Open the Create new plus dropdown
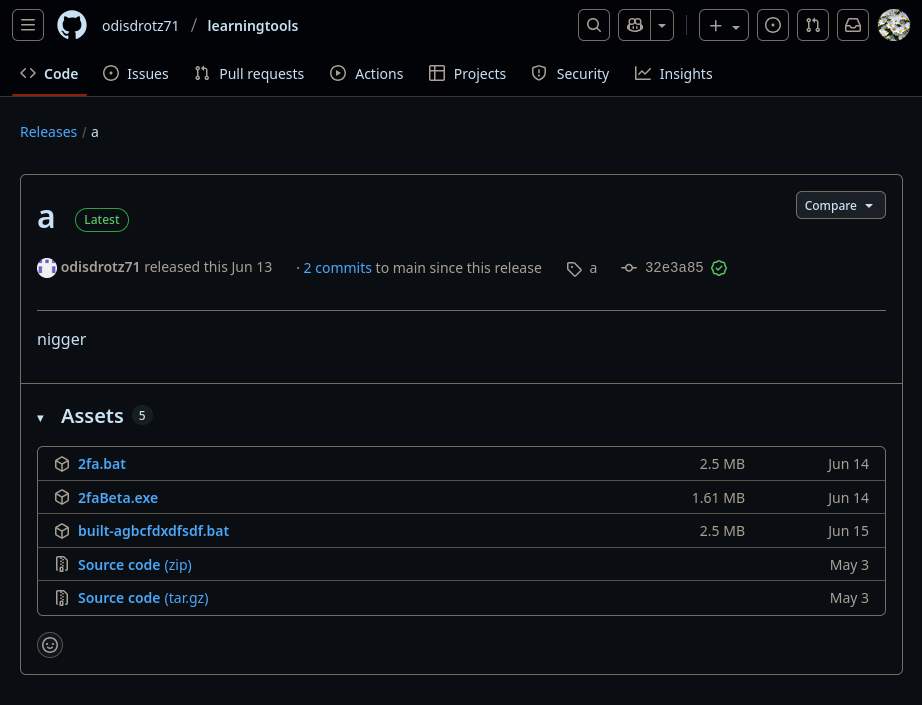The width and height of the screenshot is (922, 705). point(723,26)
